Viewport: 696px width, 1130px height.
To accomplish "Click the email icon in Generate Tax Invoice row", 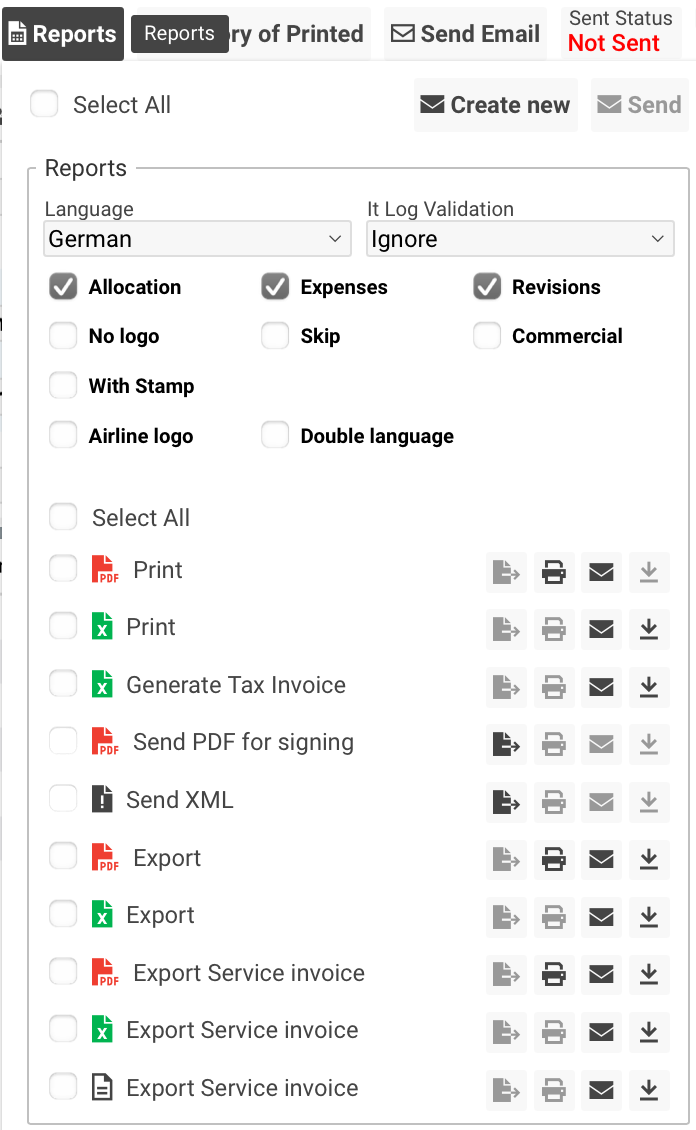I will click(x=601, y=687).
